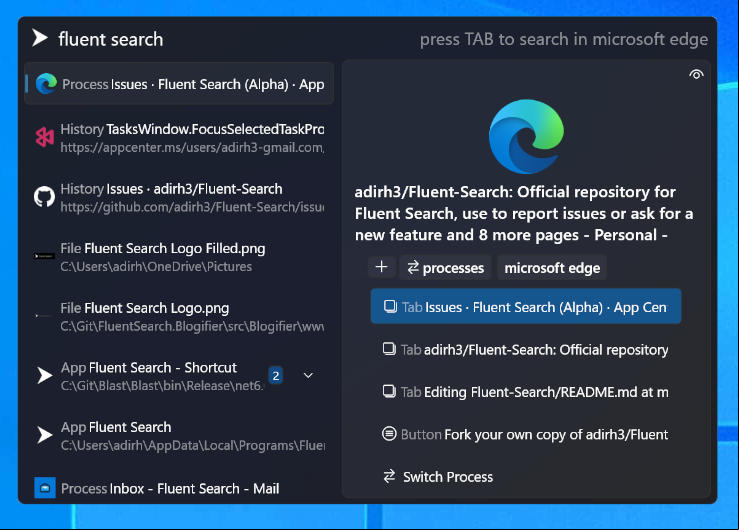The image size is (739, 530).
Task: Toggle the preview eye icon in right pane
Action: click(x=696, y=74)
